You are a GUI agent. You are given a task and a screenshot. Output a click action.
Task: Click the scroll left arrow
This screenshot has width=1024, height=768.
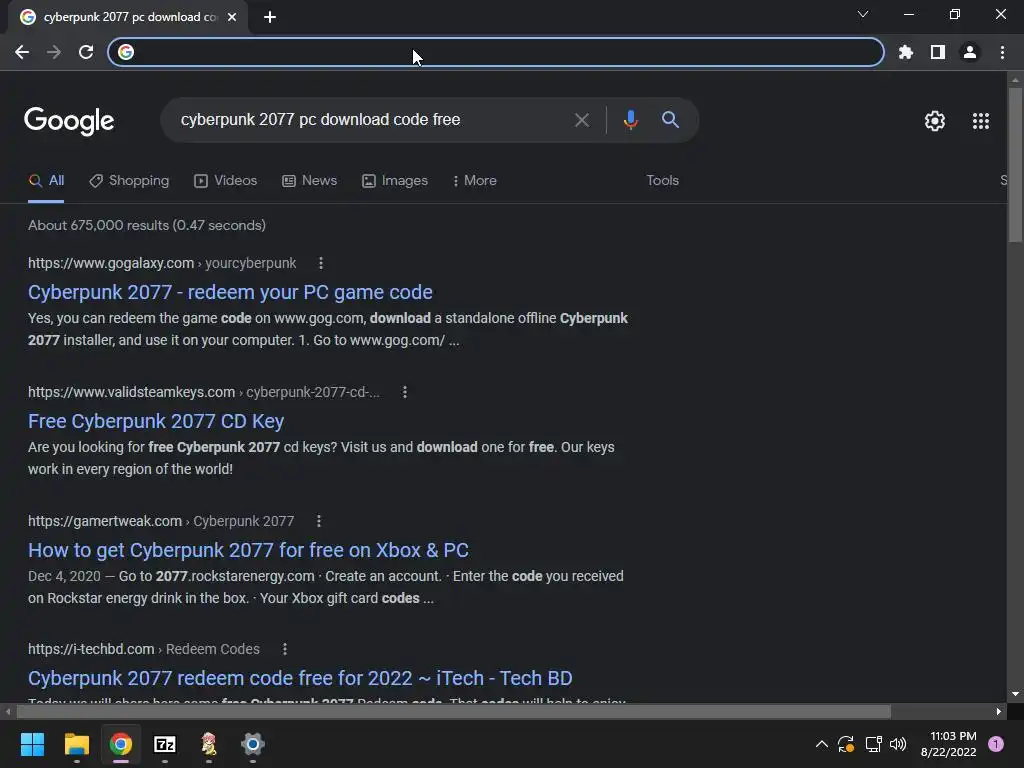coord(7,711)
